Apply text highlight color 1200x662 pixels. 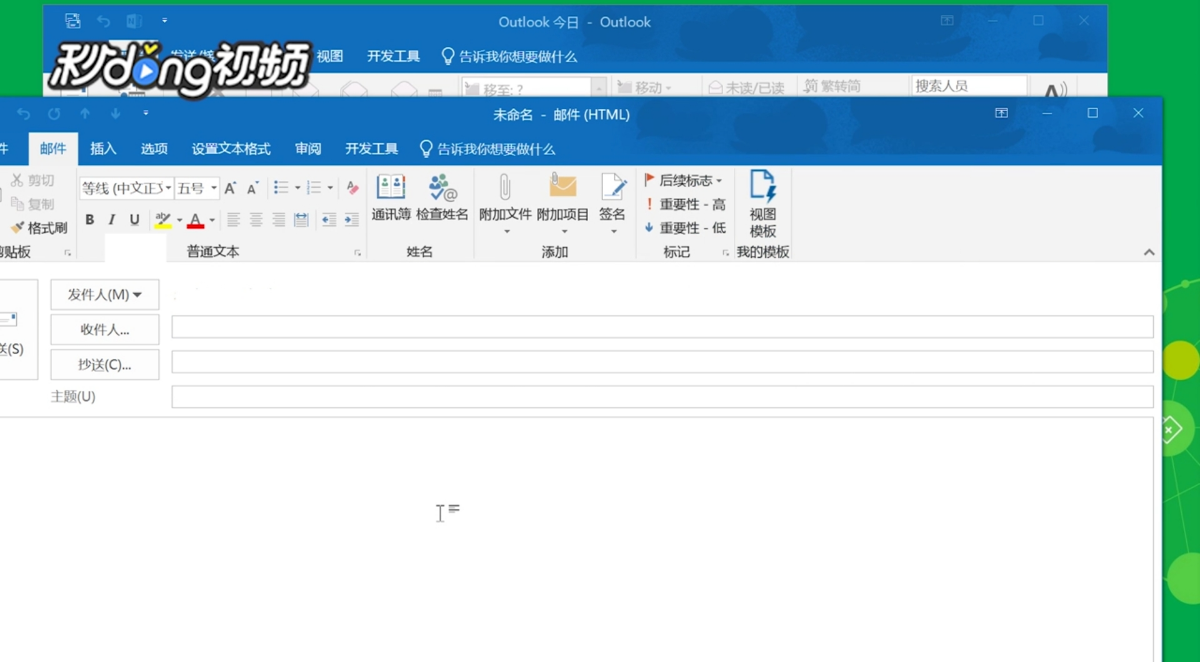163,220
